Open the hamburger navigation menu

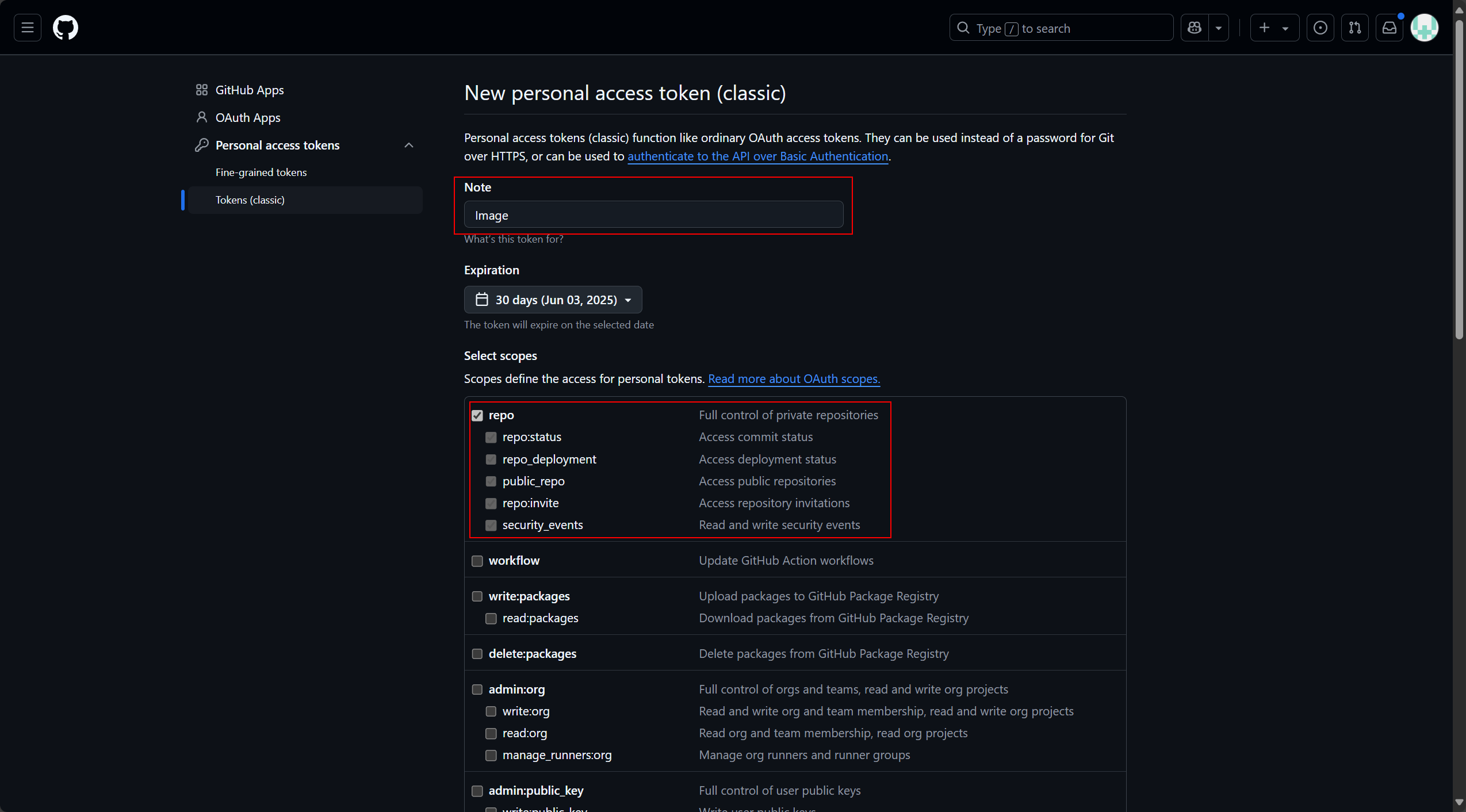(x=27, y=28)
